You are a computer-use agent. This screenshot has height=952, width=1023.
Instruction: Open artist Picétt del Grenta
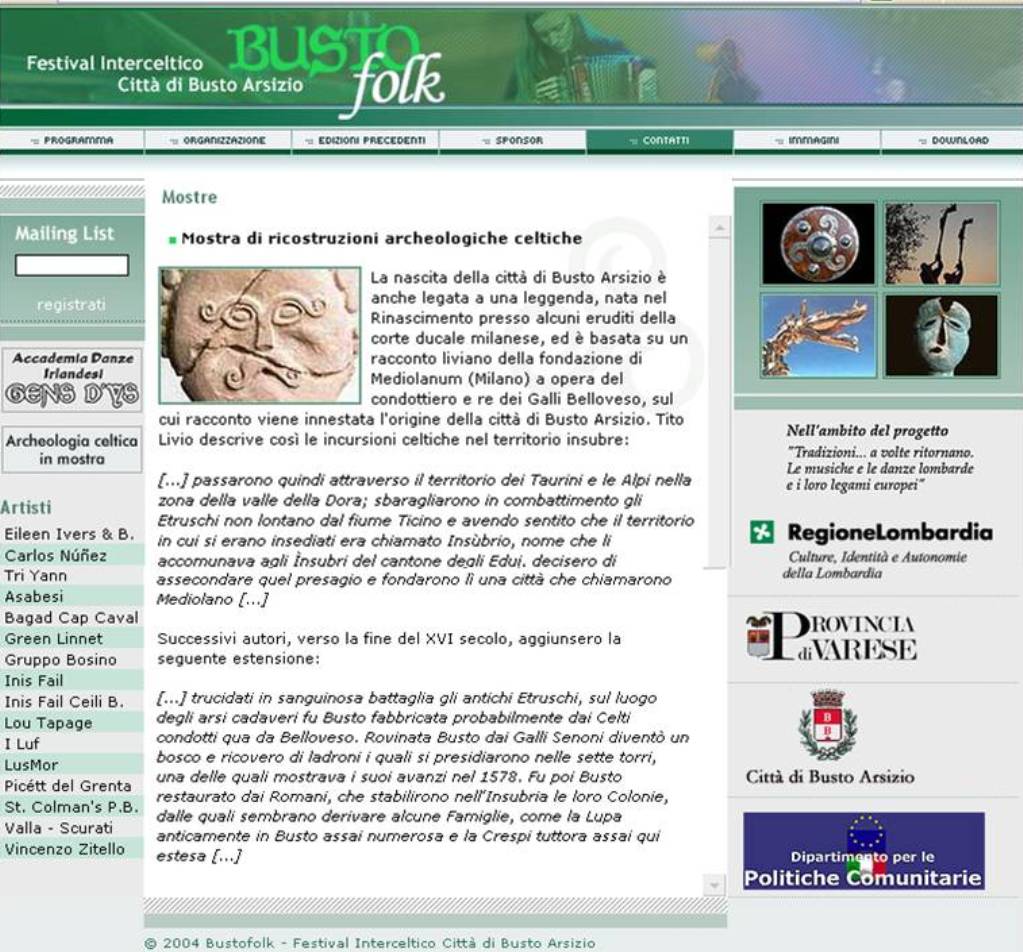[68, 786]
